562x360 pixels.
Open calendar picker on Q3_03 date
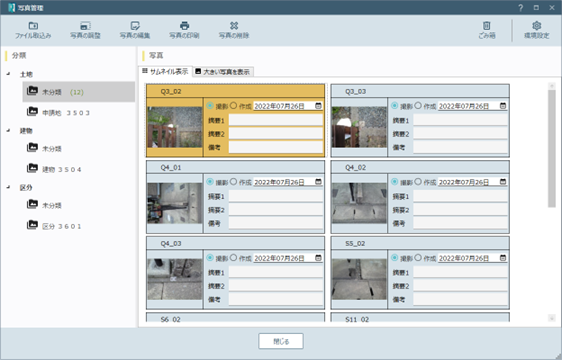[x=503, y=106]
